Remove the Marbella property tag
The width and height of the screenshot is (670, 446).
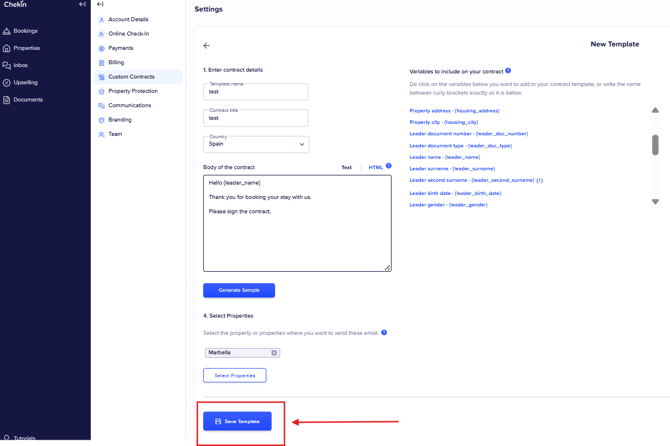click(274, 353)
